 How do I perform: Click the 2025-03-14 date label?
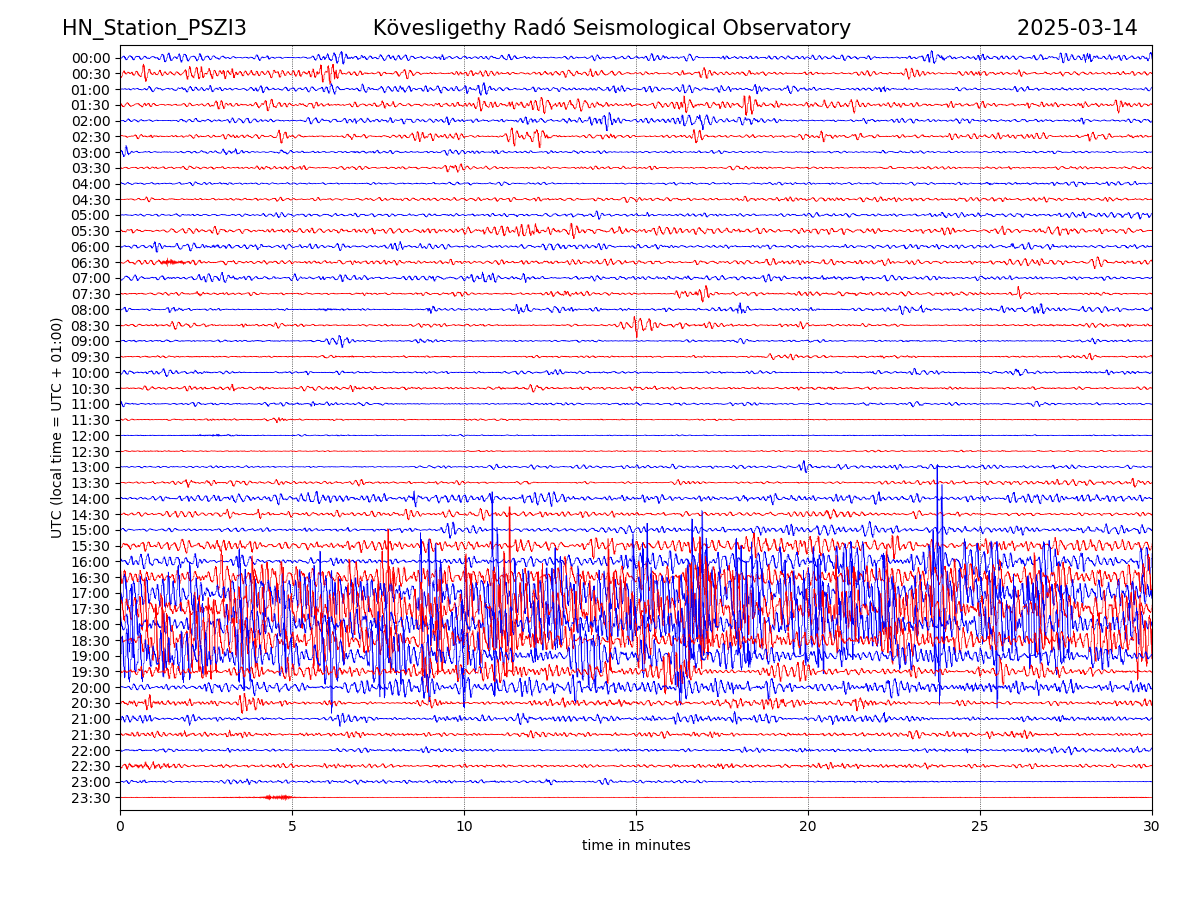click(x=1077, y=28)
